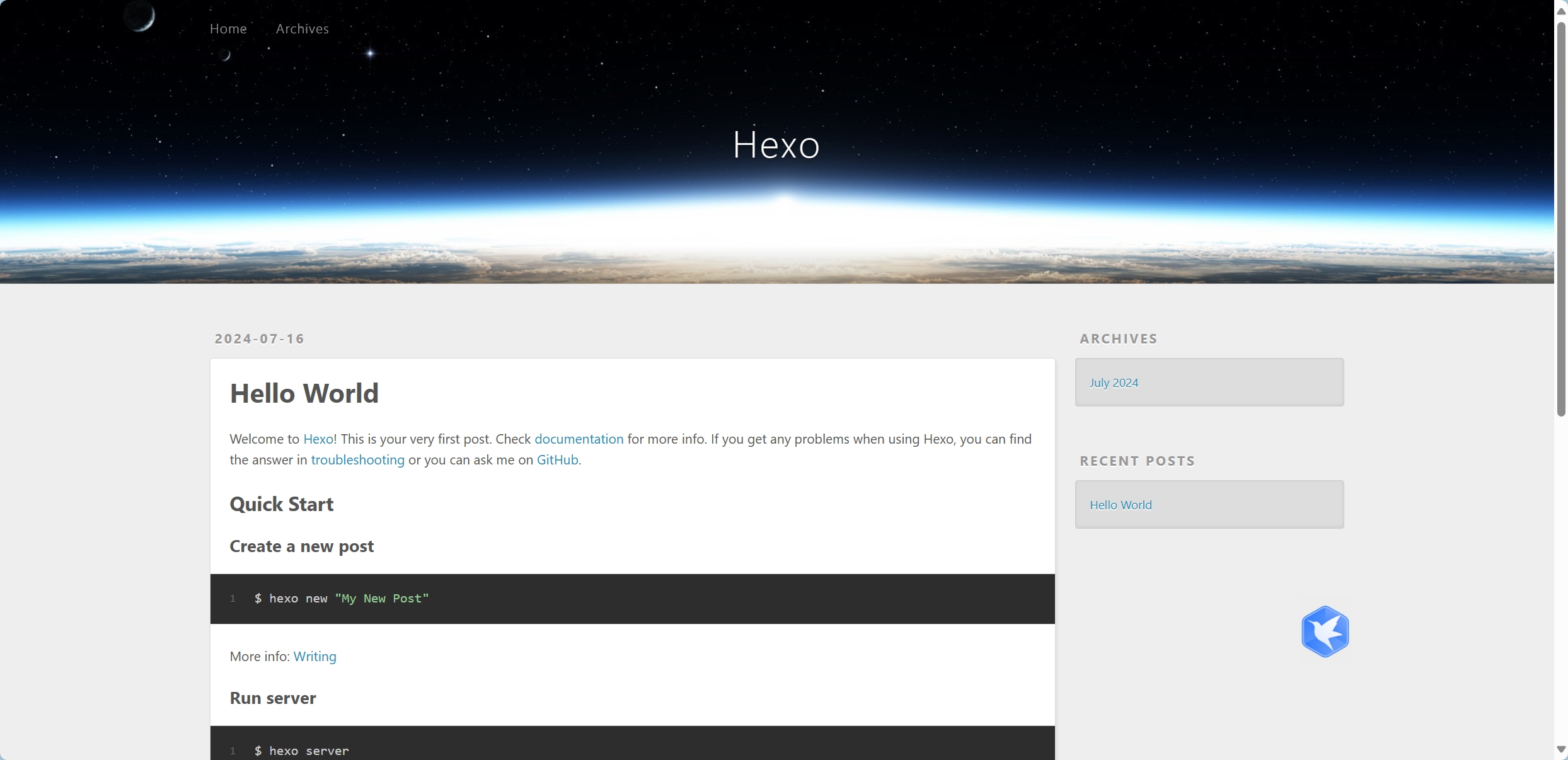1568x760 pixels.
Task: Open the Home navigation item
Action: coord(228,29)
